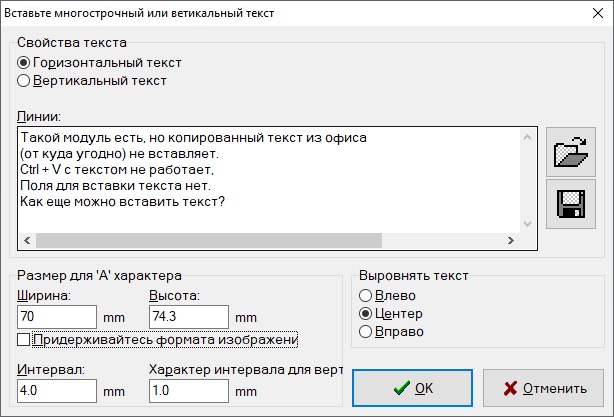Screen dimensions: 614x417
Task: Enable Придерживайтесь формата изображения checkbox
Action: point(24,341)
